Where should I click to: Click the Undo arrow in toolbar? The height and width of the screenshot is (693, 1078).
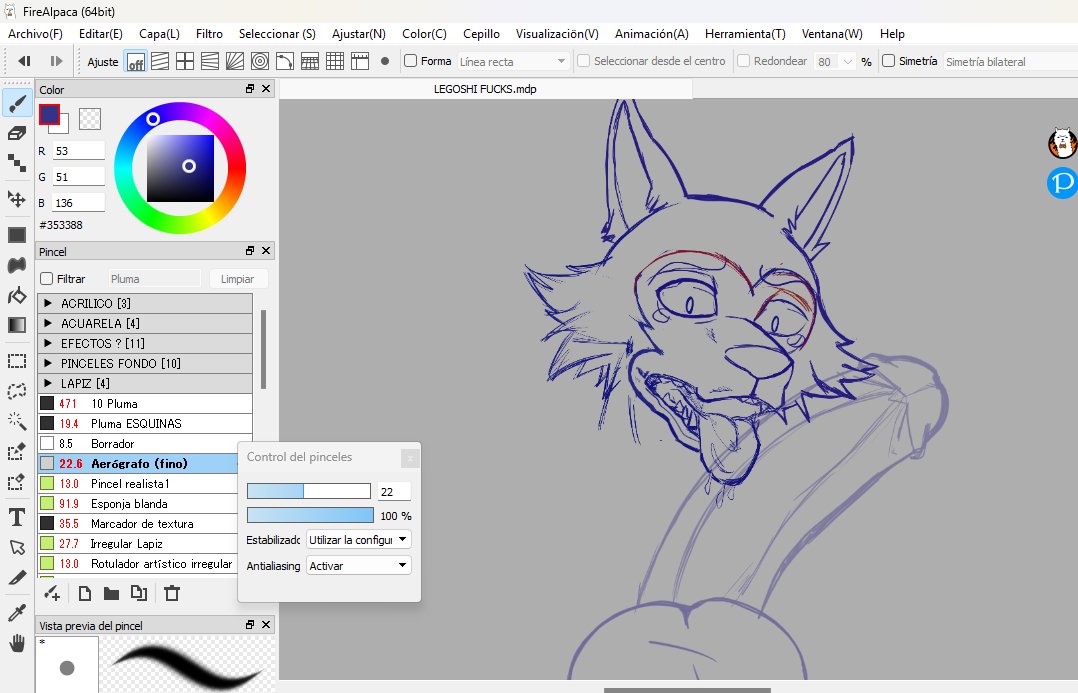(25, 61)
